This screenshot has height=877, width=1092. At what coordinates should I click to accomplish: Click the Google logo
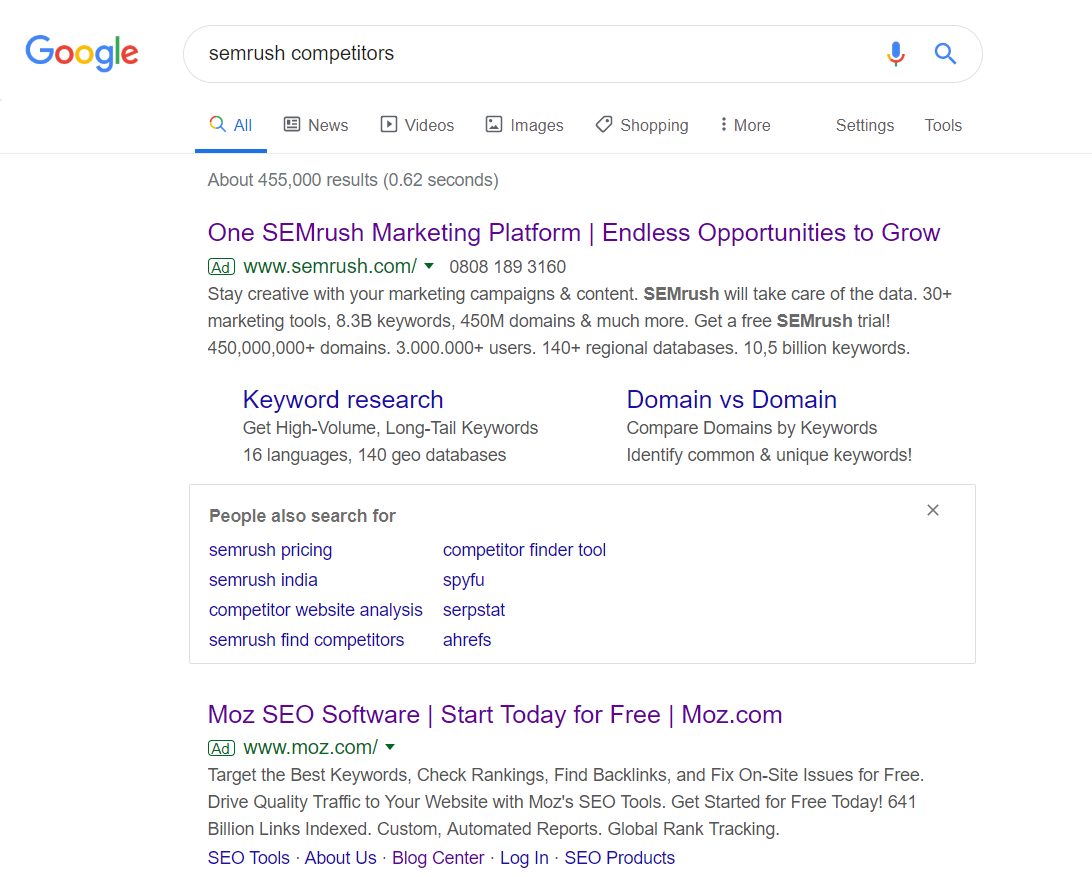[82, 53]
